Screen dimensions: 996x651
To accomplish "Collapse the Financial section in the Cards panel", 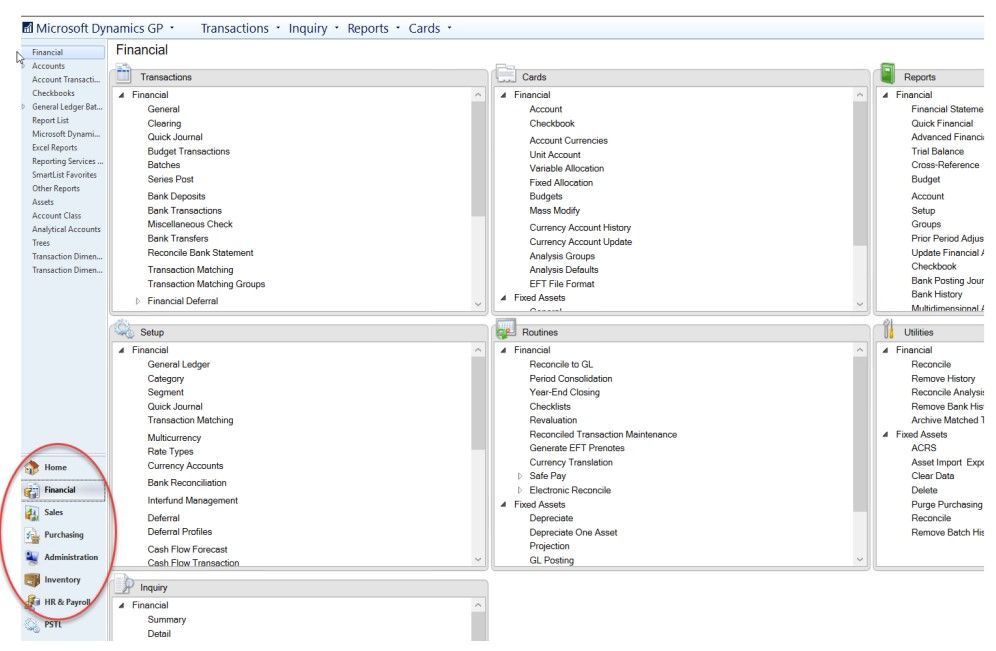I will (505, 94).
